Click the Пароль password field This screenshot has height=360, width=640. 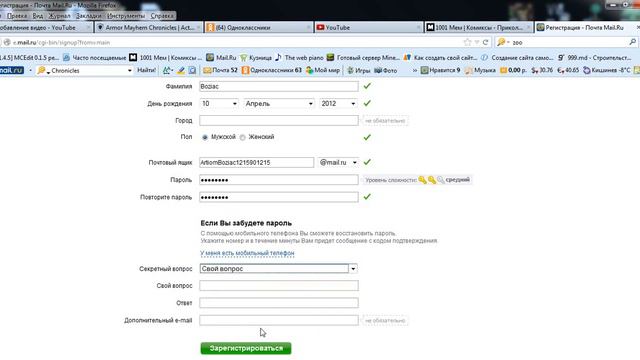click(279, 180)
